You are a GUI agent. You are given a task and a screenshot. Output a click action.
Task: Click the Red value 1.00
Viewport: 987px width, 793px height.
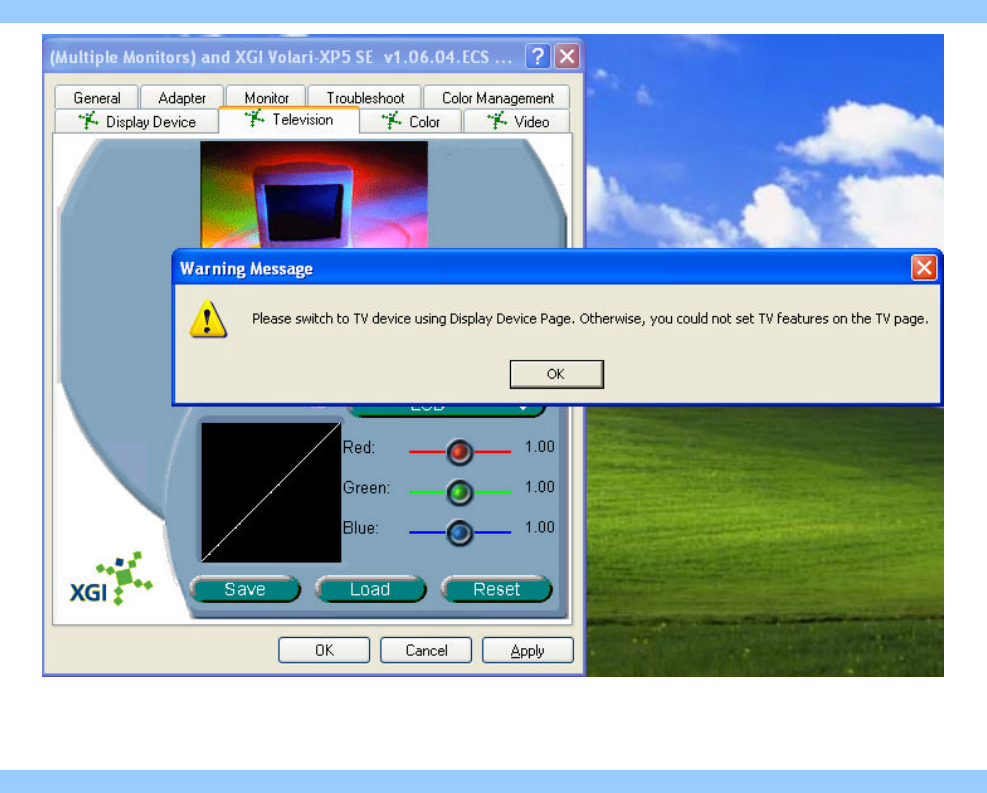539,447
